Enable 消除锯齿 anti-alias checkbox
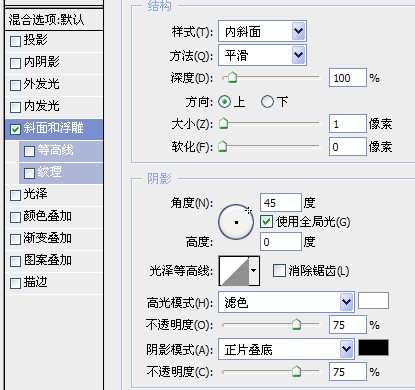The height and width of the screenshot is (390, 415). [x=279, y=271]
